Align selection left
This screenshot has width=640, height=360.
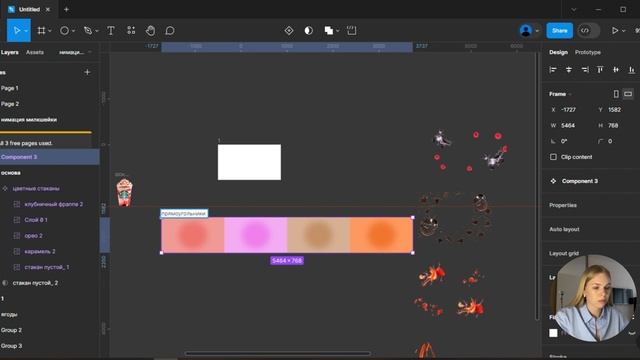553,70
